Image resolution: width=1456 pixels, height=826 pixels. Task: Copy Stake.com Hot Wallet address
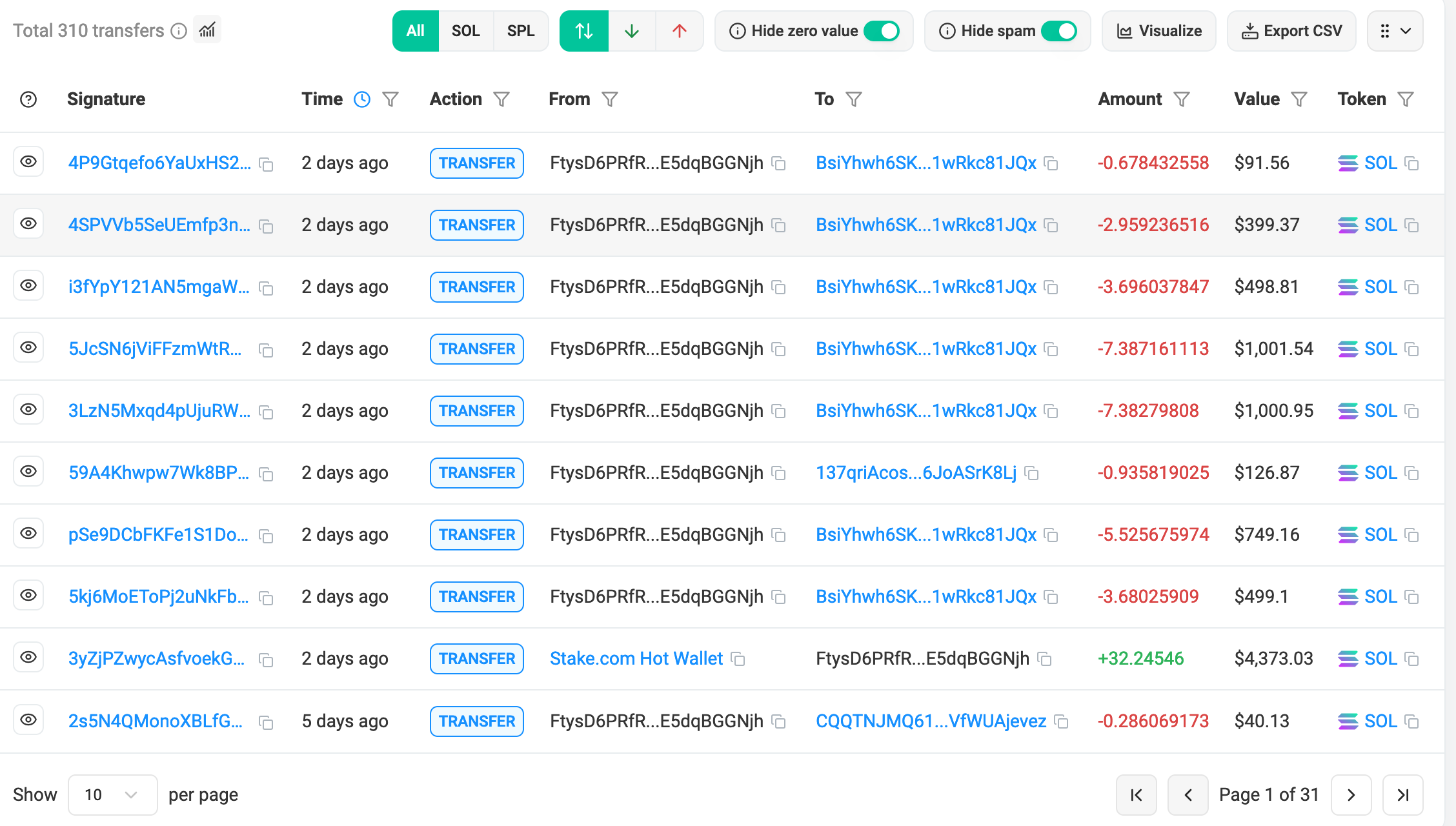click(738, 659)
